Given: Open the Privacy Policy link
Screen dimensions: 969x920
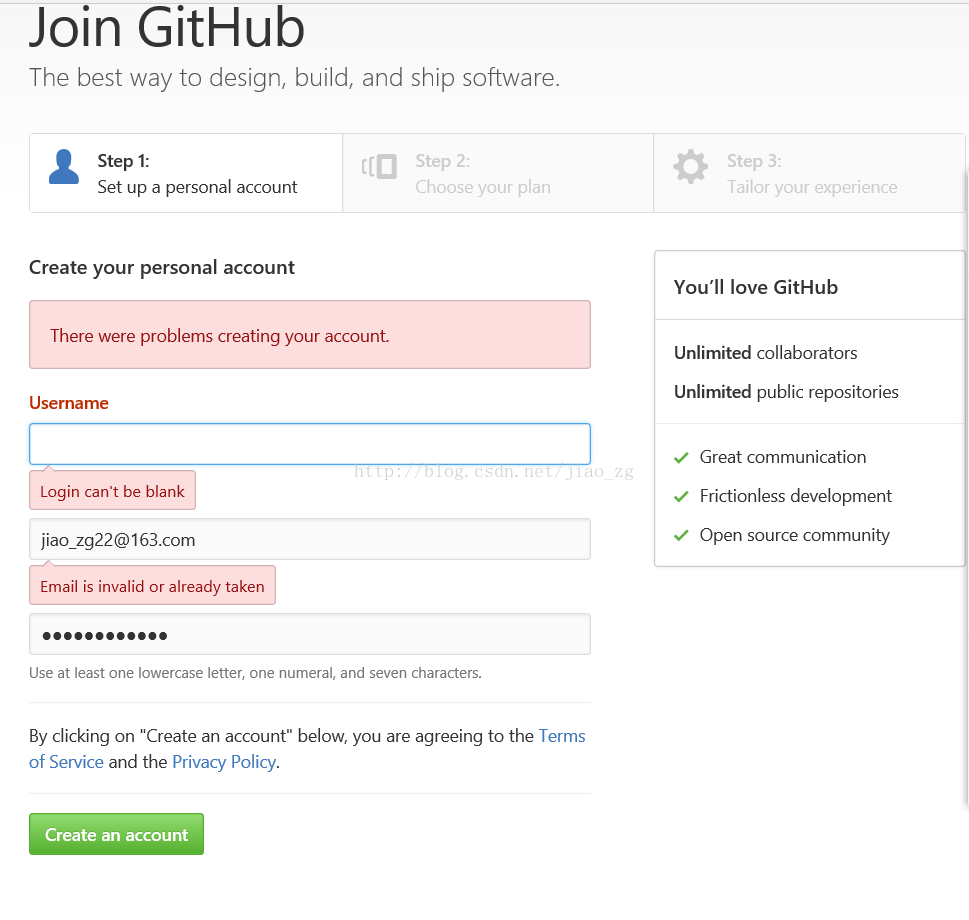Looking at the screenshot, I should tap(224, 762).
